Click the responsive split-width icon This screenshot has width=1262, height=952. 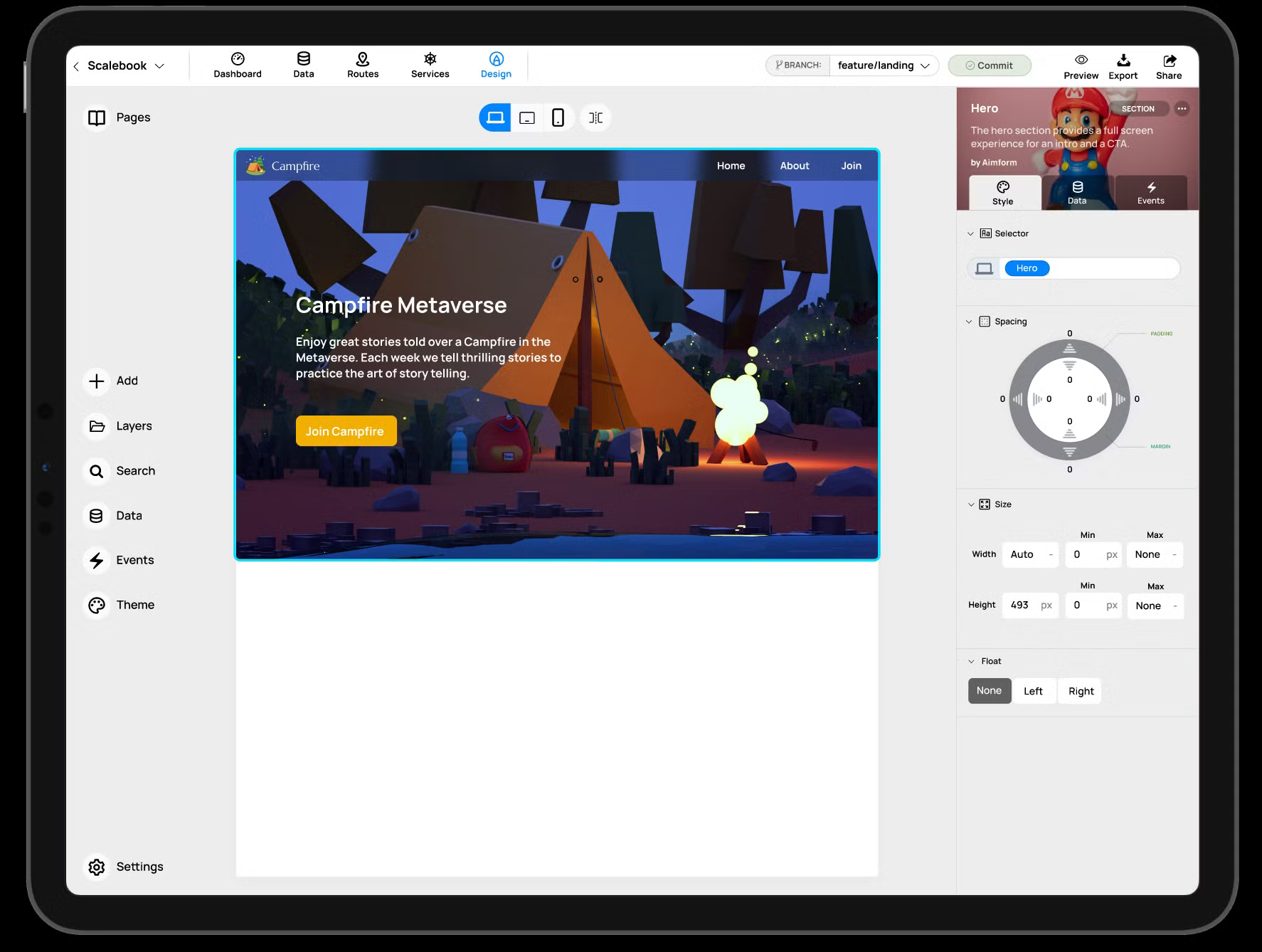click(595, 118)
